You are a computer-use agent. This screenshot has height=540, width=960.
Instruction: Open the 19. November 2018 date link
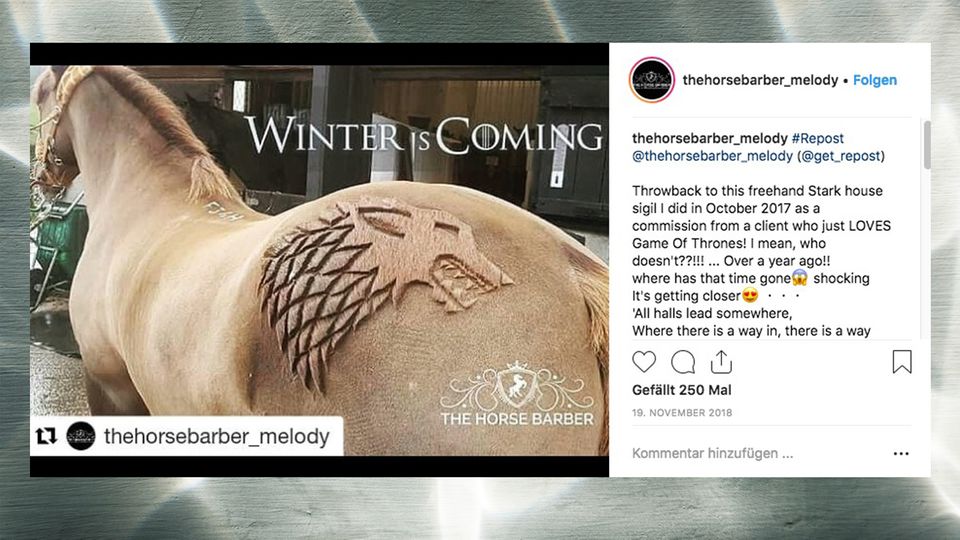(x=682, y=413)
